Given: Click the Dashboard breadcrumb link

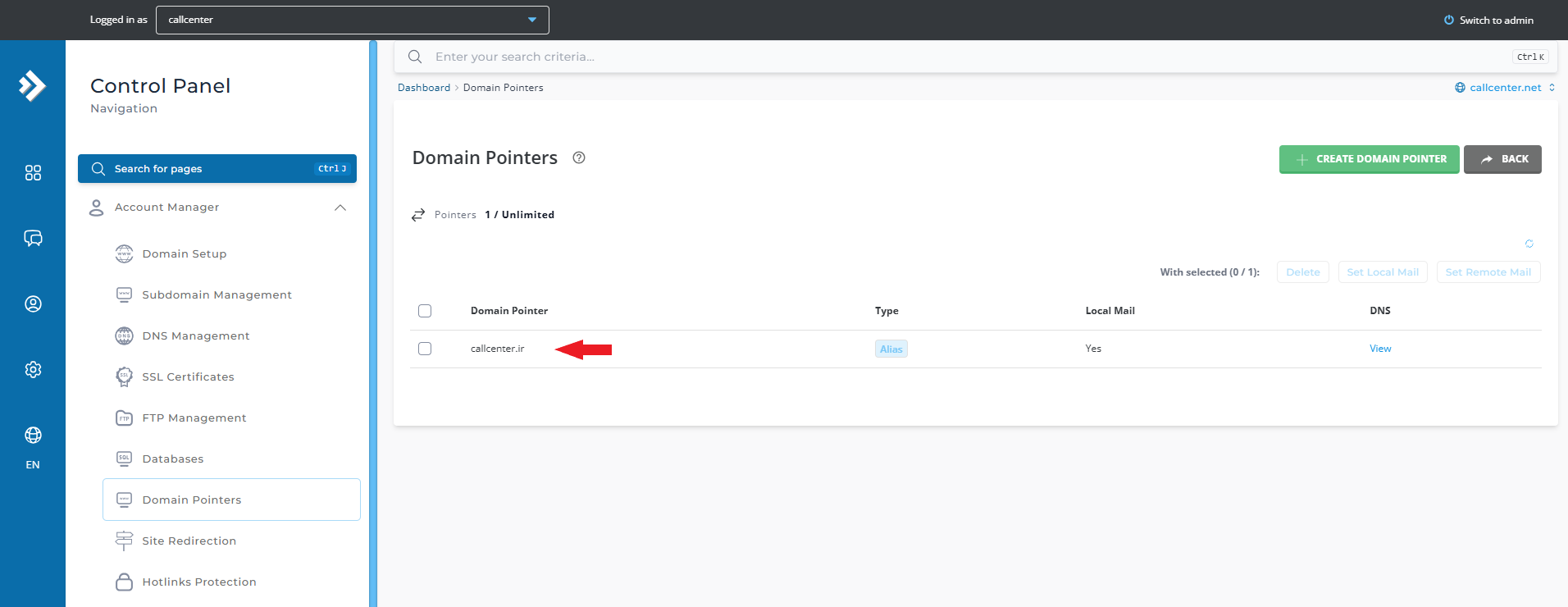Looking at the screenshot, I should (x=424, y=88).
